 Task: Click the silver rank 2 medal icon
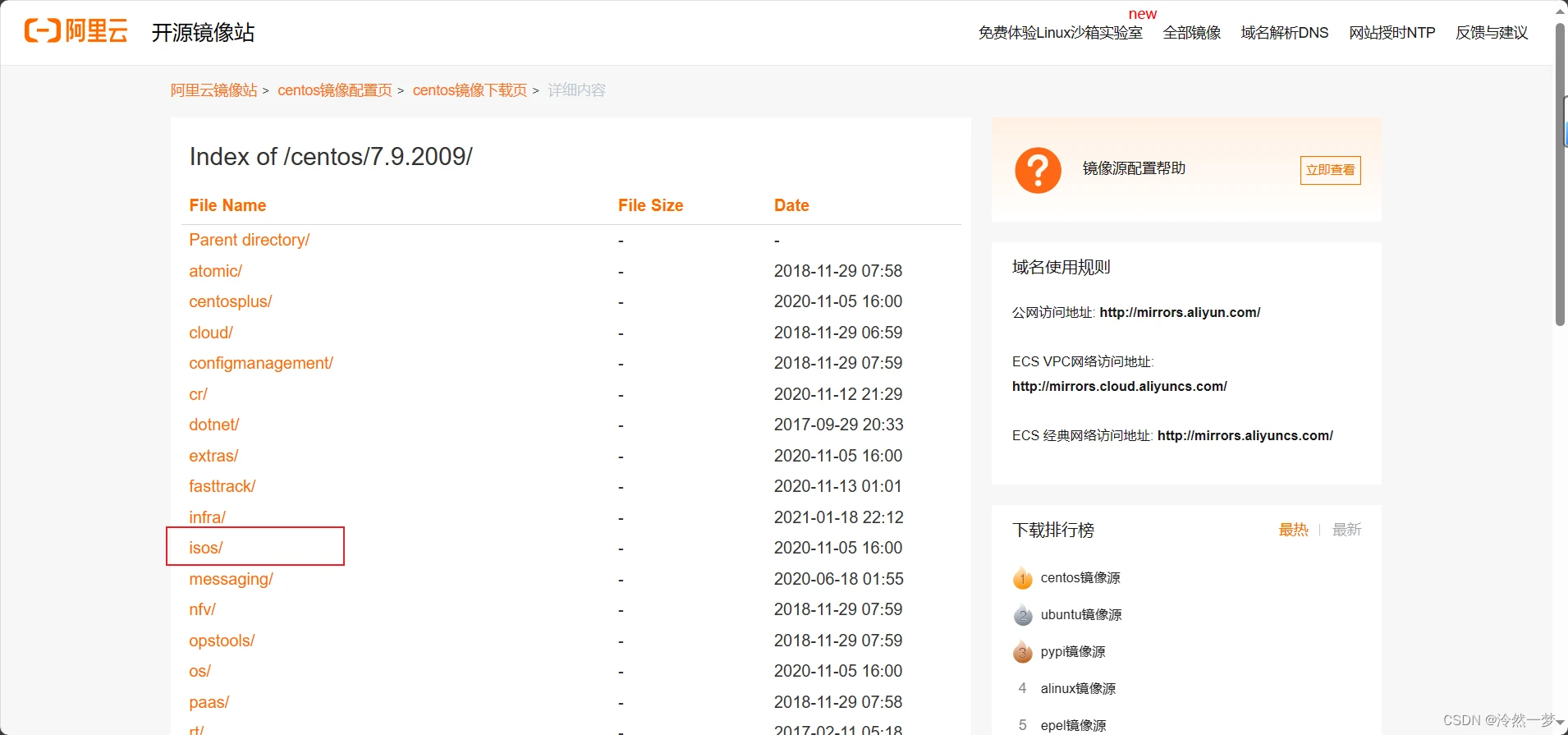[x=1022, y=615]
